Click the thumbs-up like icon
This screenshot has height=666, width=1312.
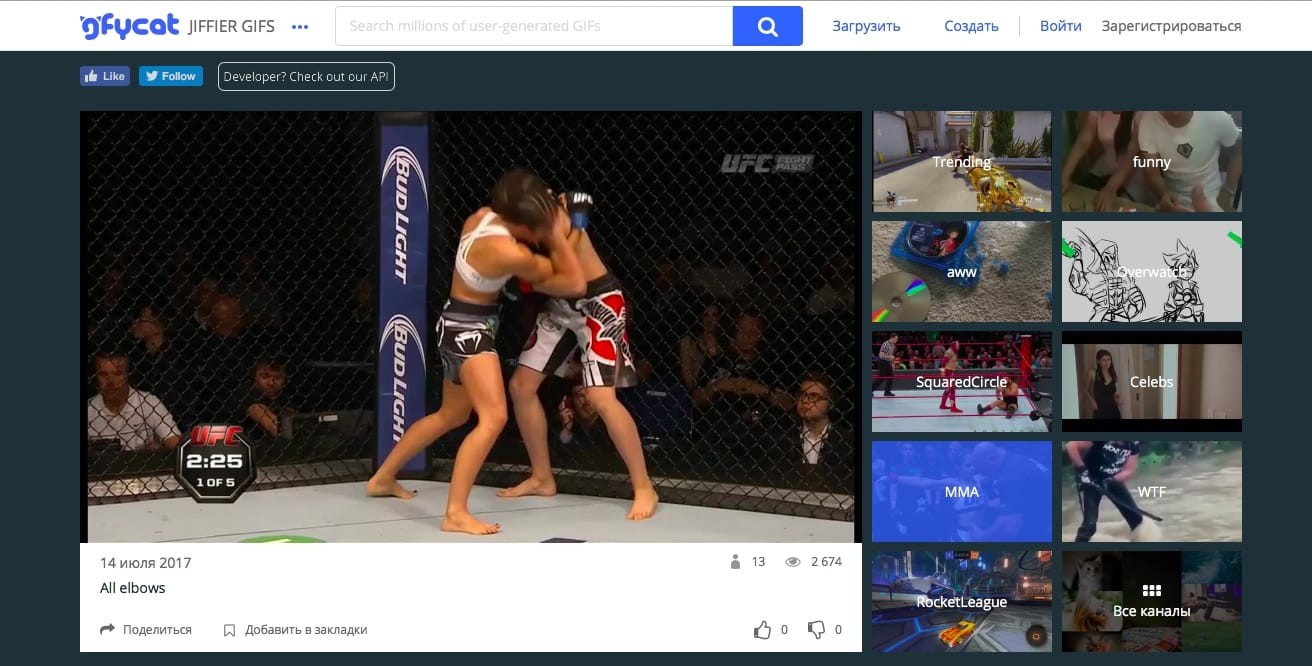pos(763,630)
